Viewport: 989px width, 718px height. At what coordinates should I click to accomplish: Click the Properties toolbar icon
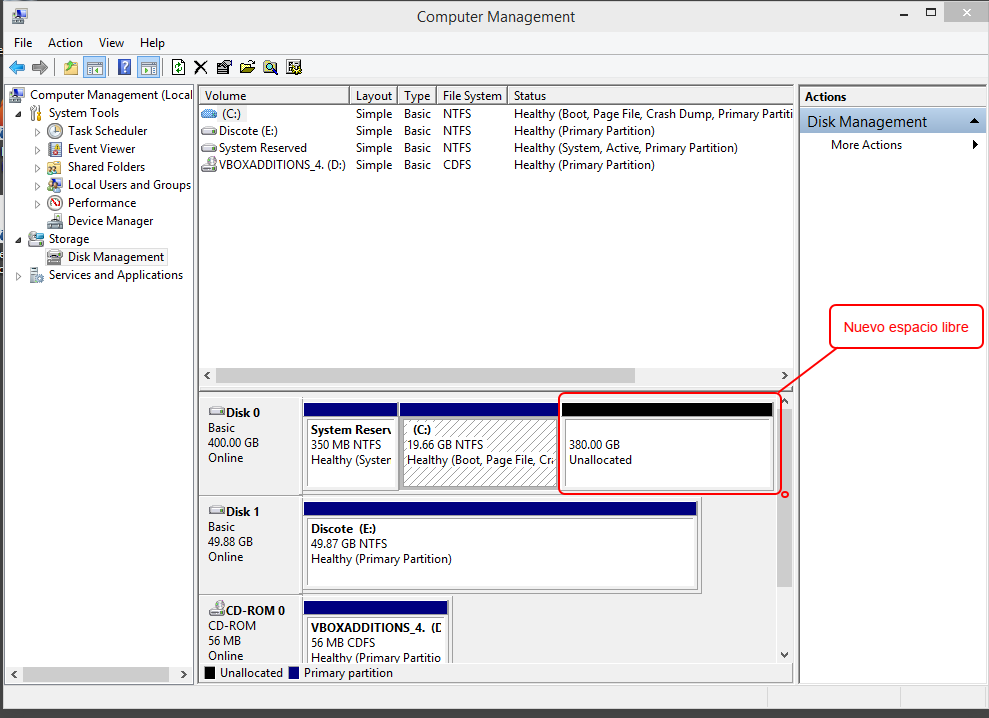224,67
